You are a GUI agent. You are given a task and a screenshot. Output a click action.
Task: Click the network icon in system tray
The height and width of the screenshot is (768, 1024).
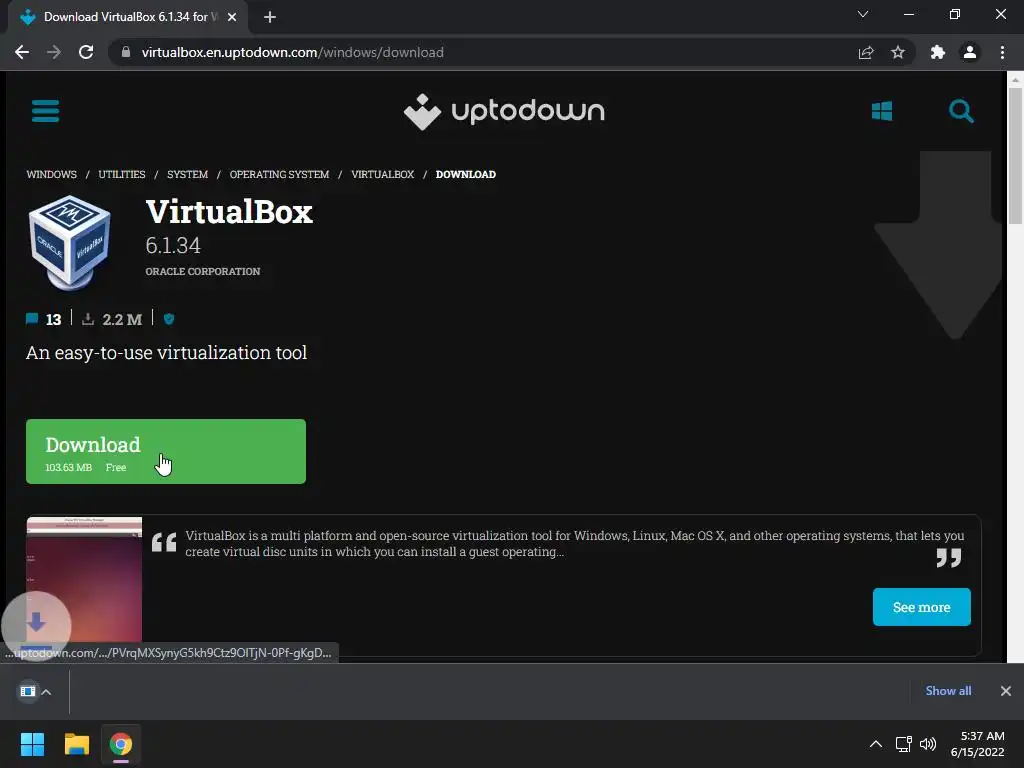click(904, 744)
